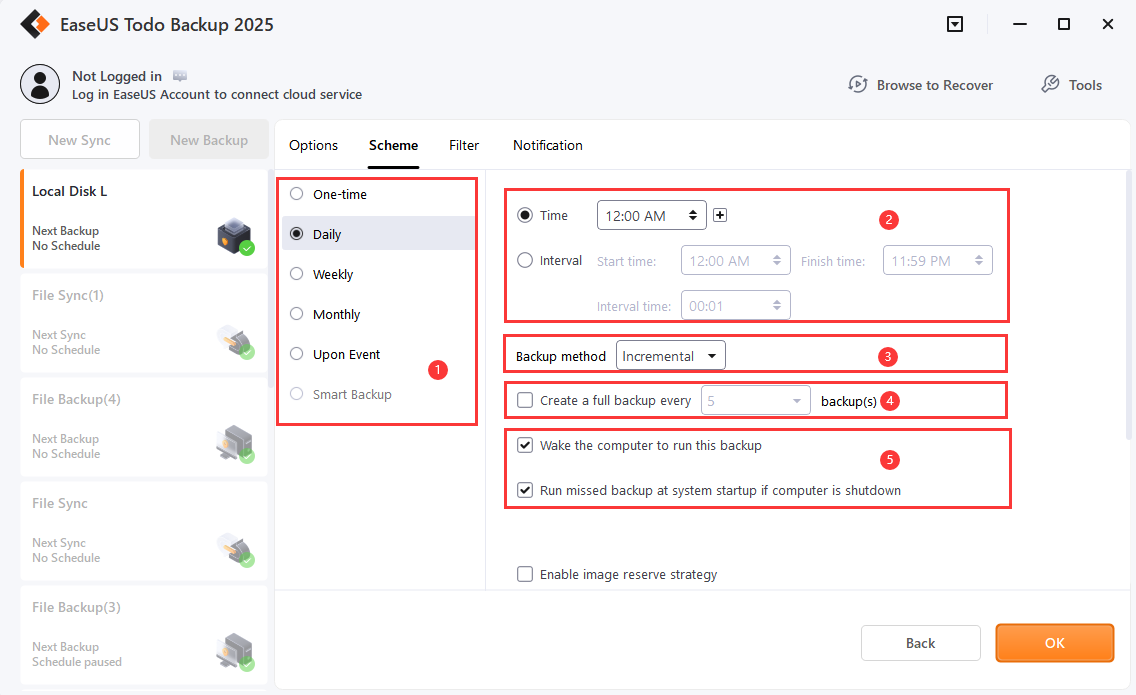This screenshot has height=695, width=1136.
Task: Switch to the Options tab
Action: [x=313, y=145]
